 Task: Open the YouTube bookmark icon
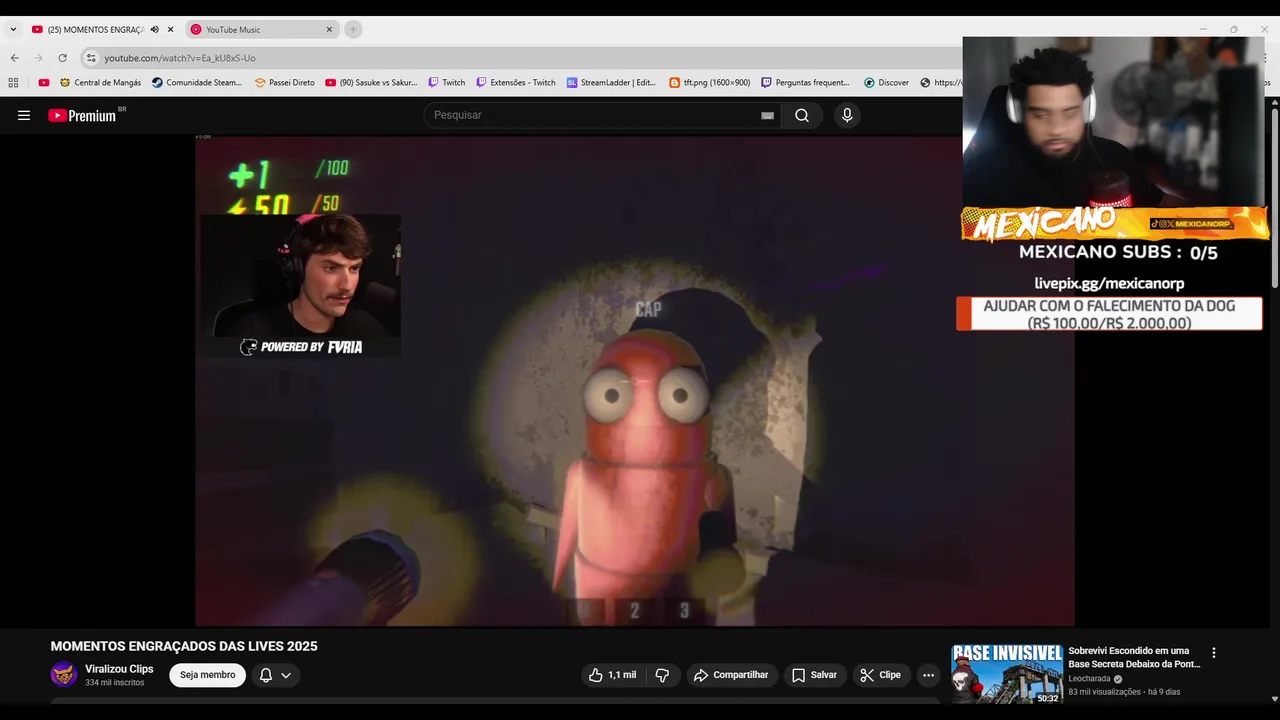tap(43, 83)
